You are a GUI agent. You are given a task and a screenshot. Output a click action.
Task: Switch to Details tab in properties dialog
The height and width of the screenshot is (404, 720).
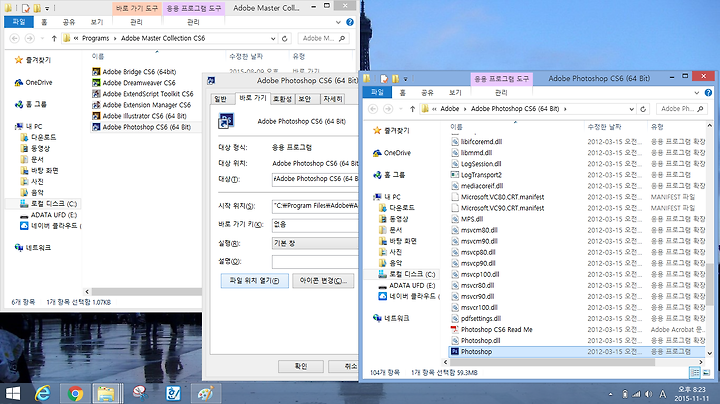pos(332,99)
